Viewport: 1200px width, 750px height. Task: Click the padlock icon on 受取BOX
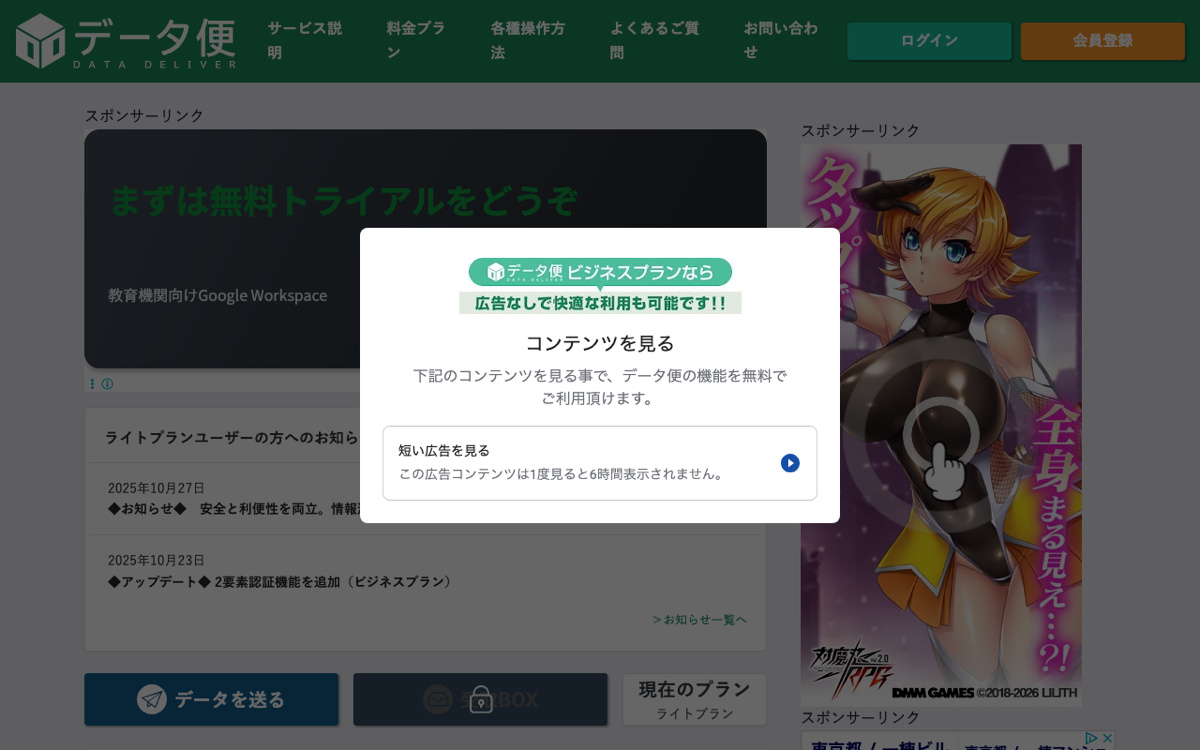[x=481, y=699]
